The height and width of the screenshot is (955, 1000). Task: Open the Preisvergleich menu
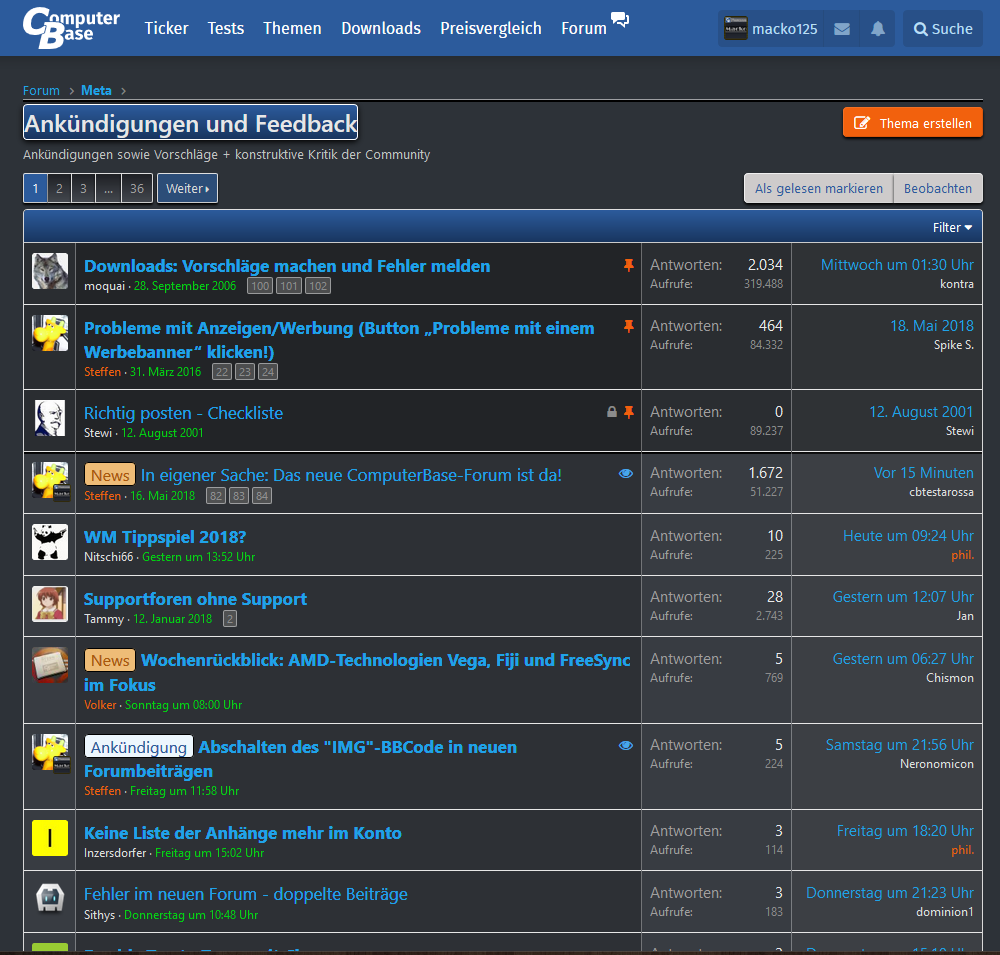[x=490, y=28]
